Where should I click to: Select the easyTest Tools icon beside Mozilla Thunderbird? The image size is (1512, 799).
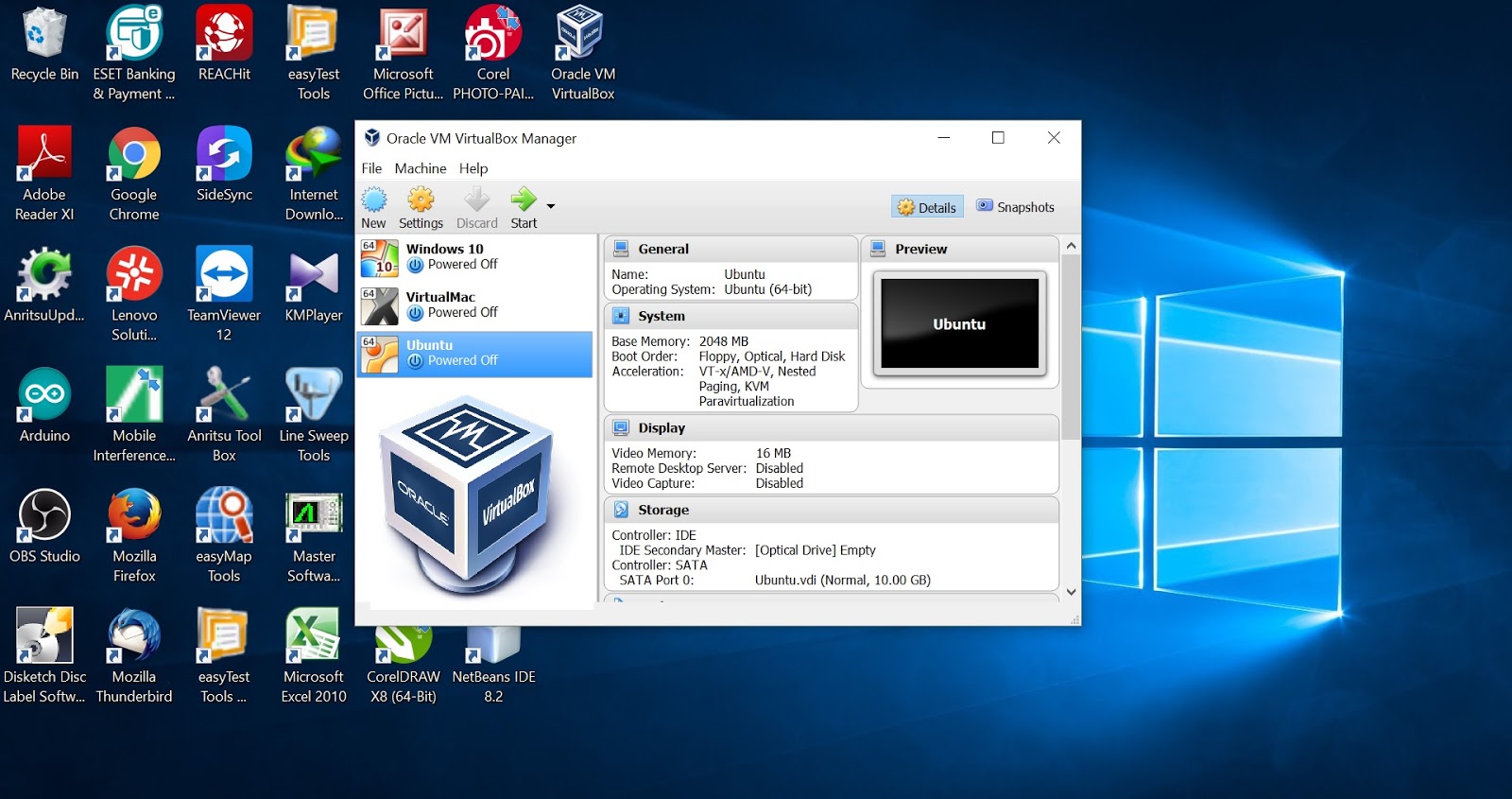pos(224,656)
